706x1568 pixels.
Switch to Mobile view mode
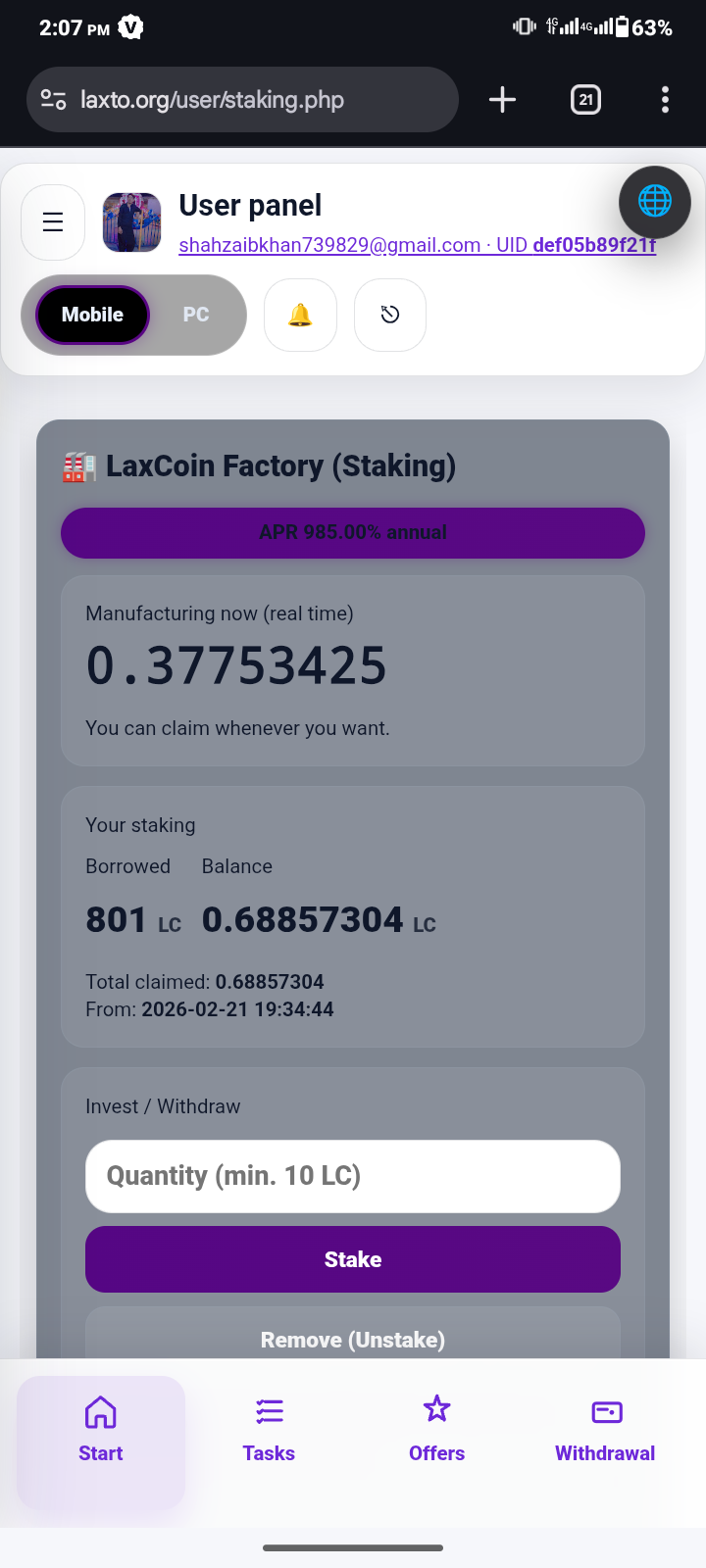pos(92,315)
